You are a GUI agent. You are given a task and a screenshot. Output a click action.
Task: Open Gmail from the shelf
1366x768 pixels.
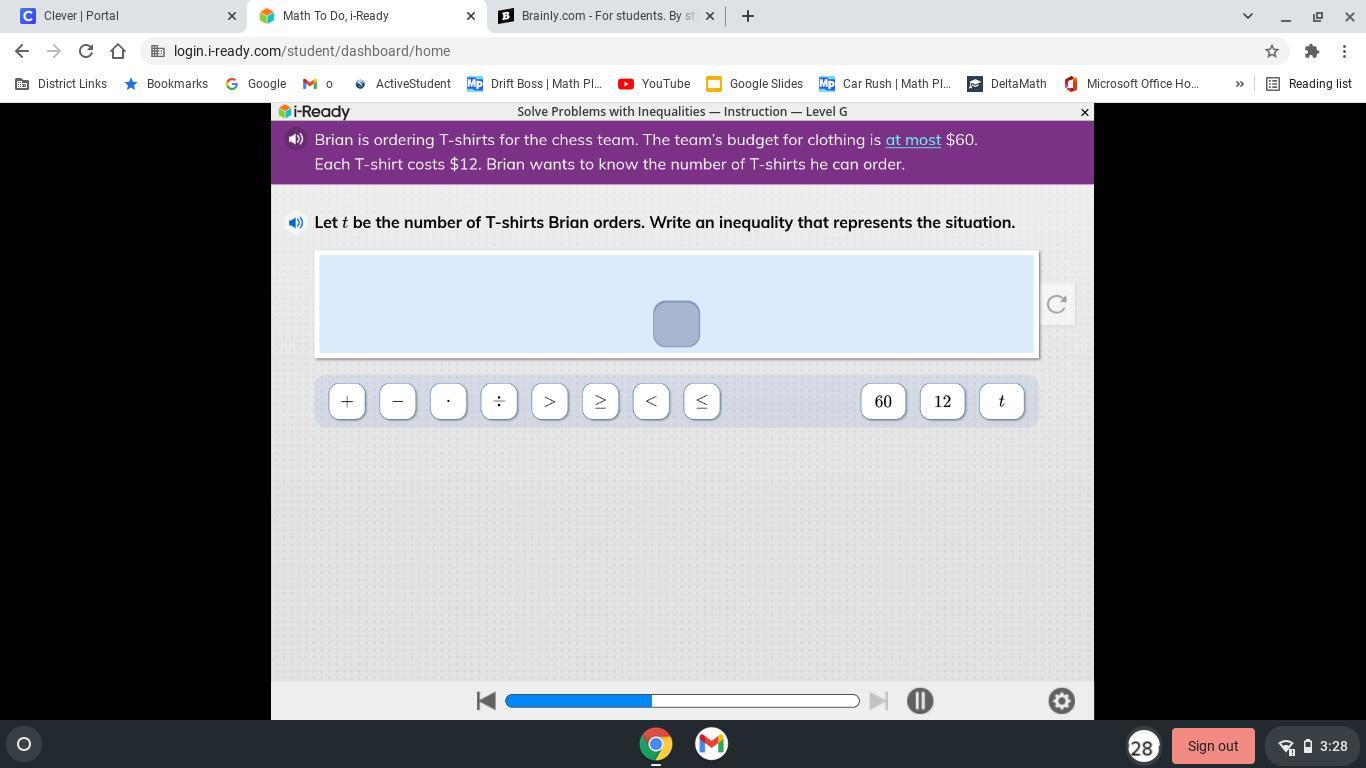(711, 744)
